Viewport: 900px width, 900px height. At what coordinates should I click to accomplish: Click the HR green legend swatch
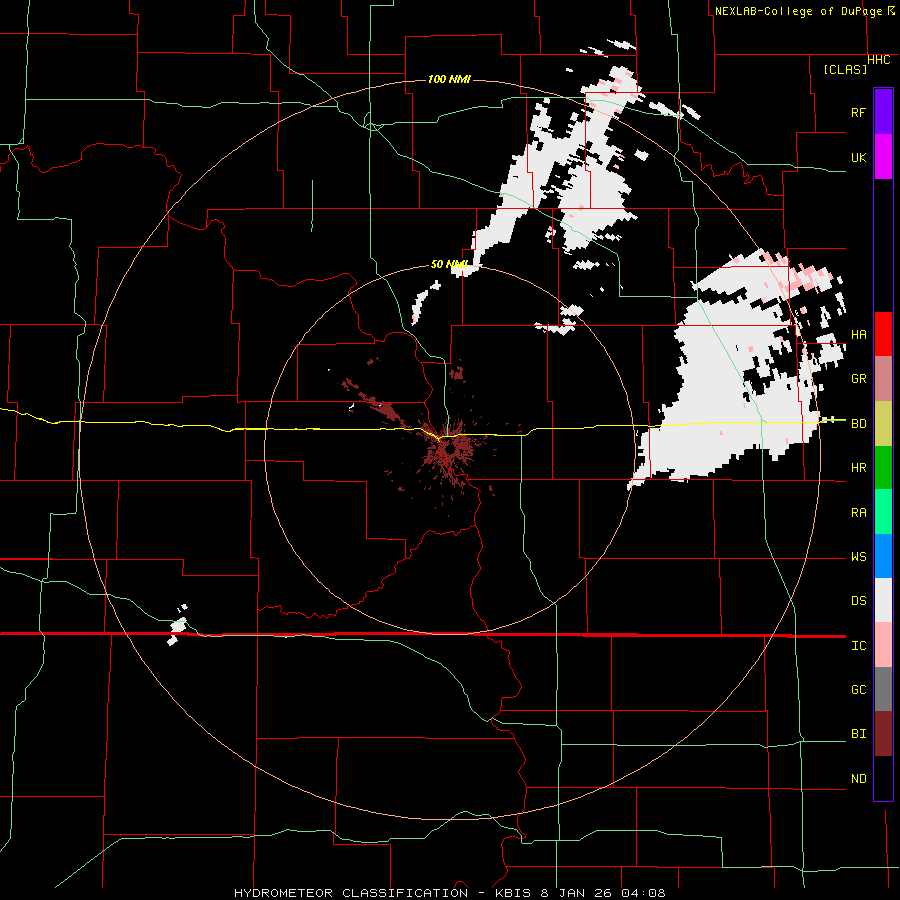pos(883,468)
